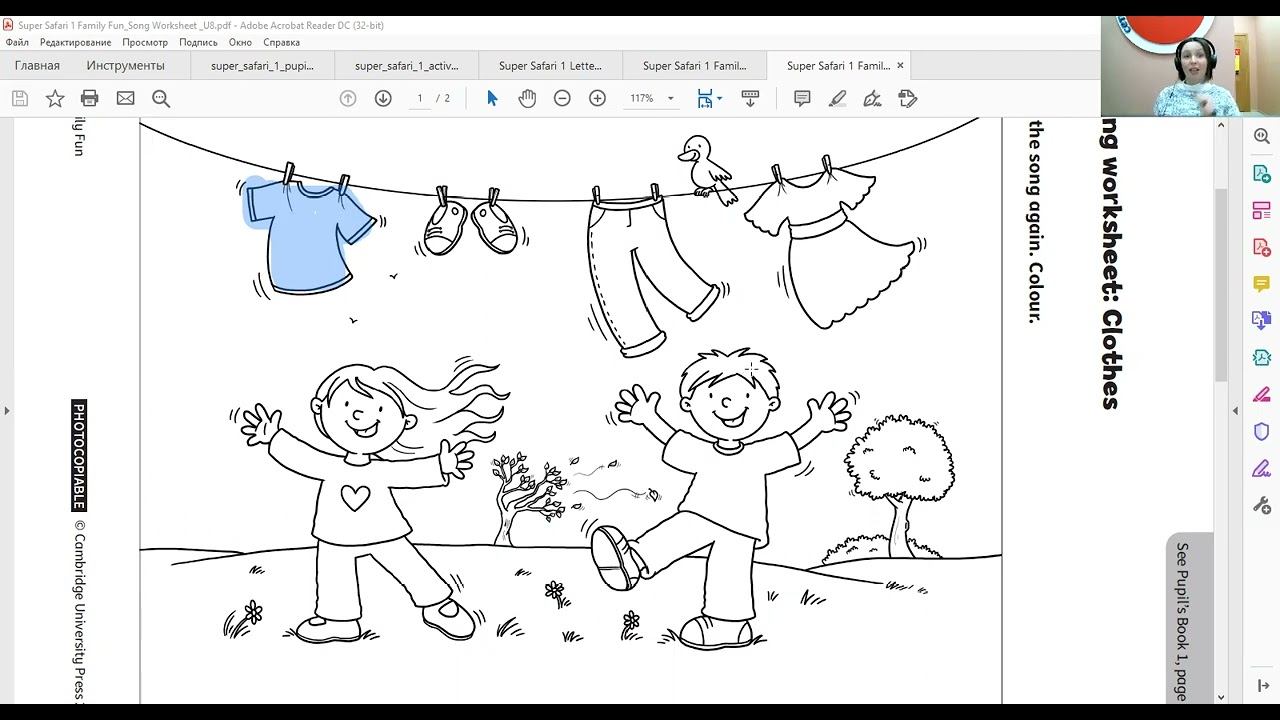Screen dimensions: 1280x720
Task: Open the Combine Files tool in the right pane
Action: pos(1262,321)
